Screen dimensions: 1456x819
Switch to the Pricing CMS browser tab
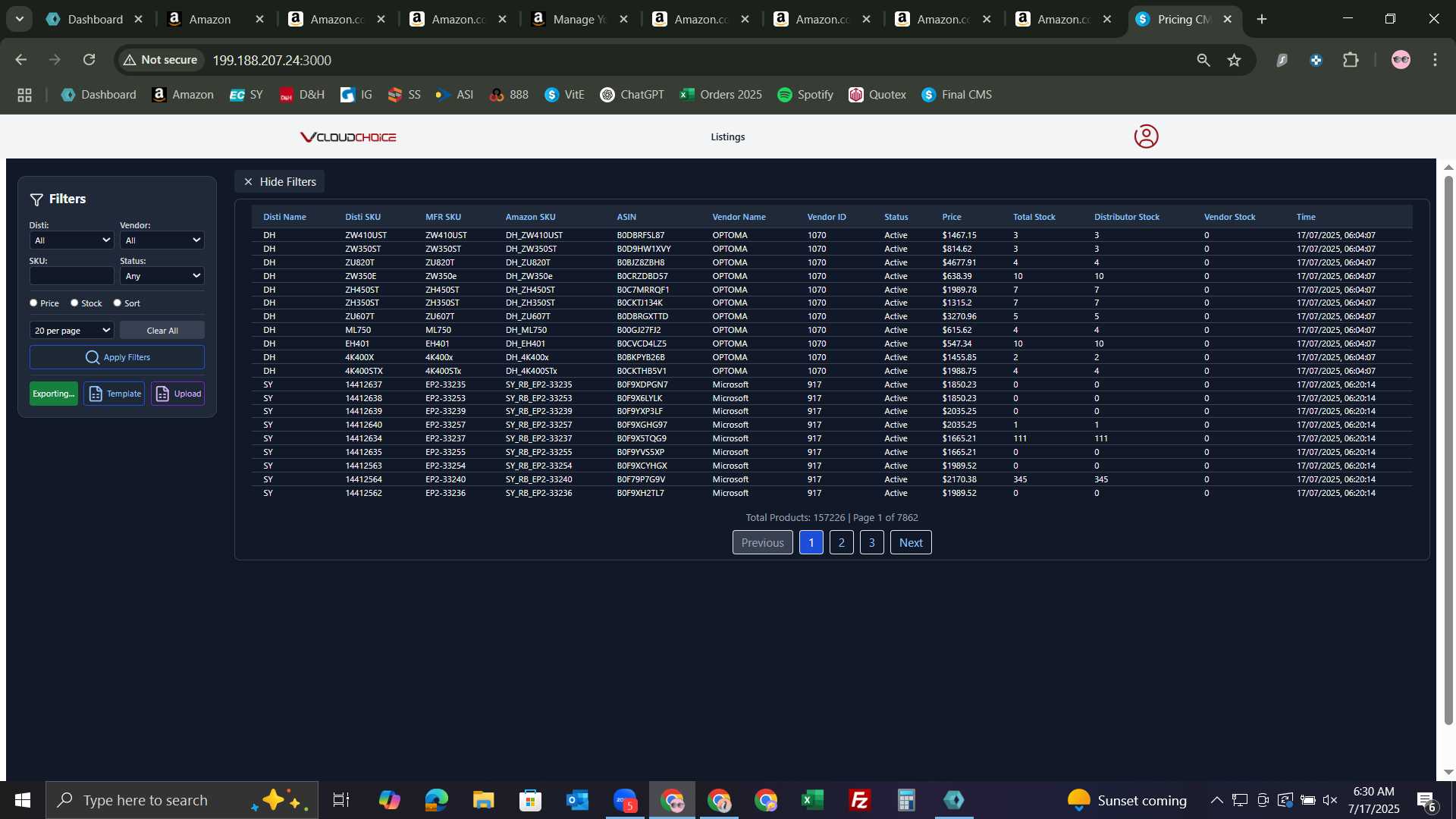click(x=1185, y=19)
